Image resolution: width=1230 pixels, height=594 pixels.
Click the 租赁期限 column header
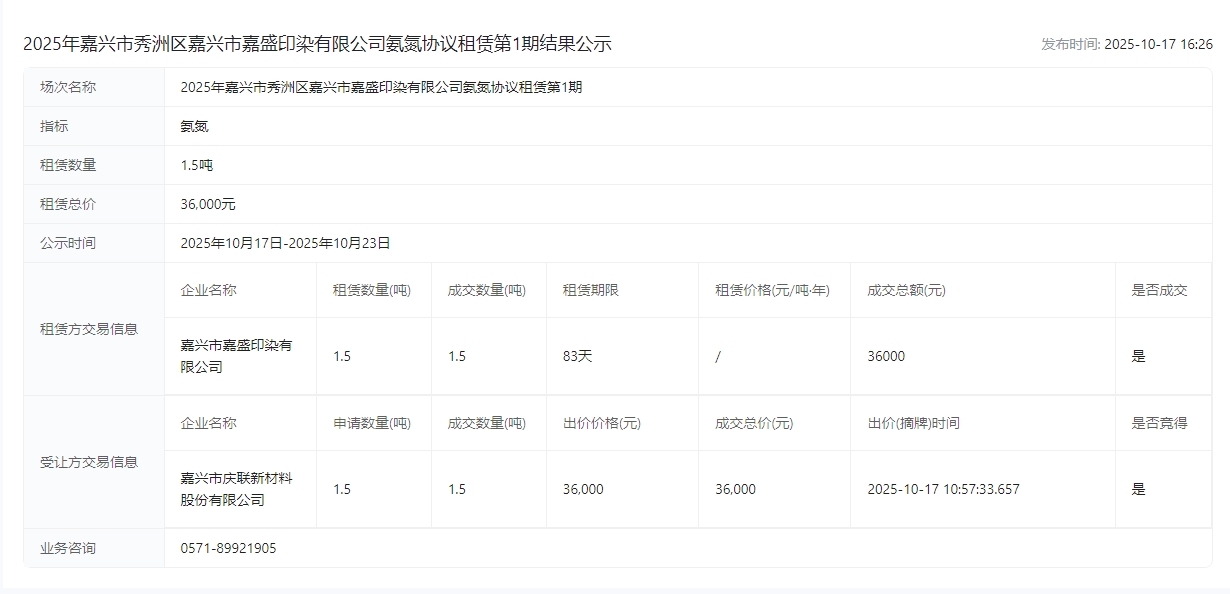pyautogui.click(x=590, y=290)
